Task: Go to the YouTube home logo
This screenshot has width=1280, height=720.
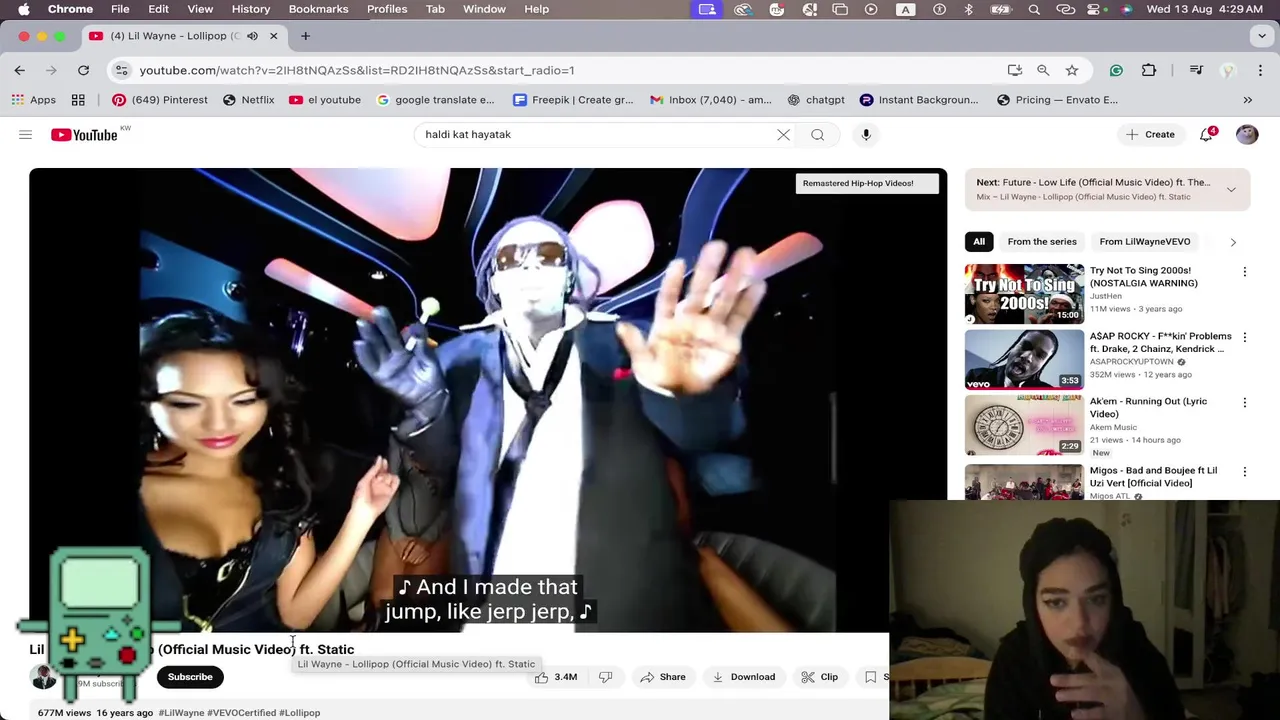Action: click(84, 135)
